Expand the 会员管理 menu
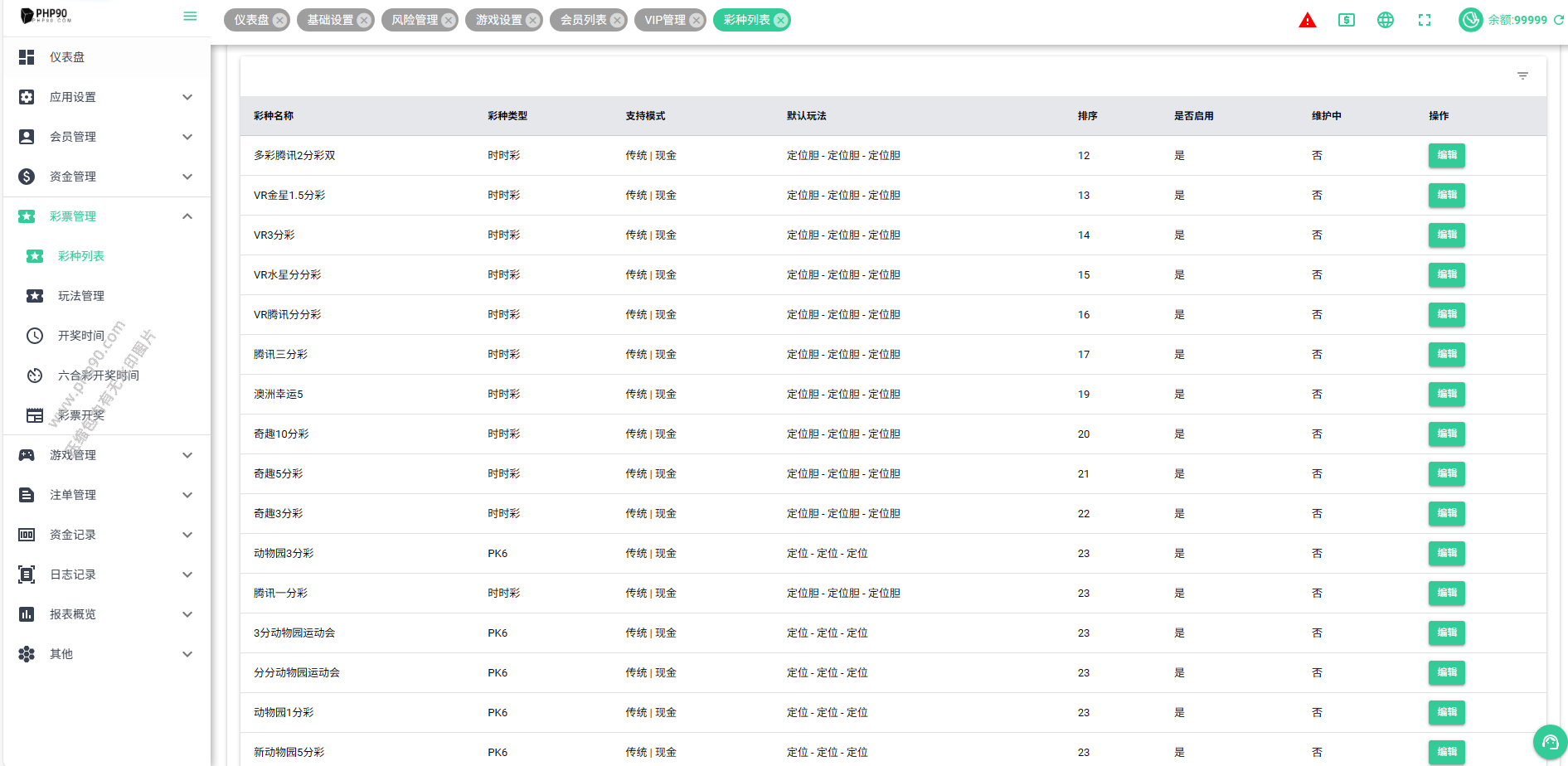The image size is (1568, 766). coord(106,137)
